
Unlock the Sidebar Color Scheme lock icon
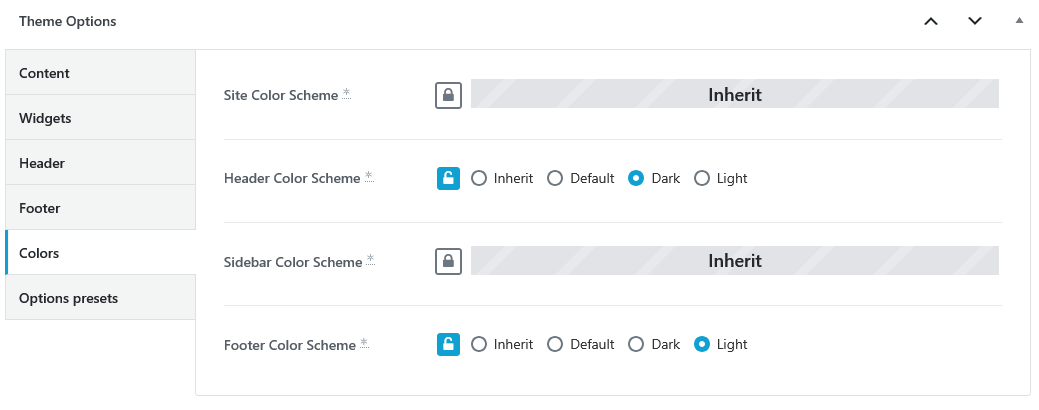(x=449, y=262)
